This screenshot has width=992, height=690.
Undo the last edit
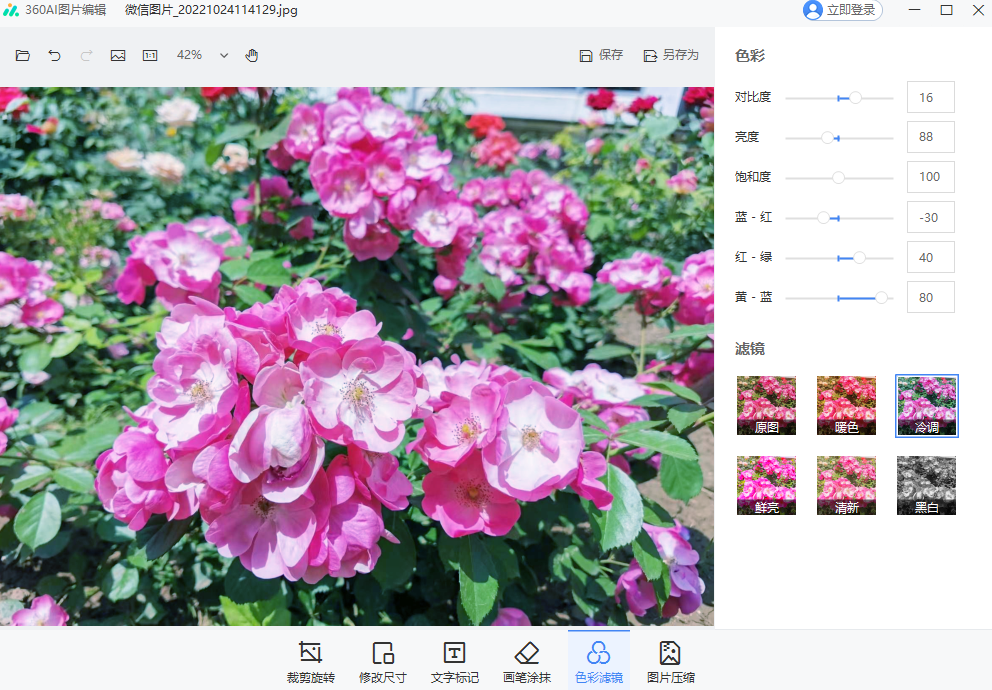pos(55,55)
